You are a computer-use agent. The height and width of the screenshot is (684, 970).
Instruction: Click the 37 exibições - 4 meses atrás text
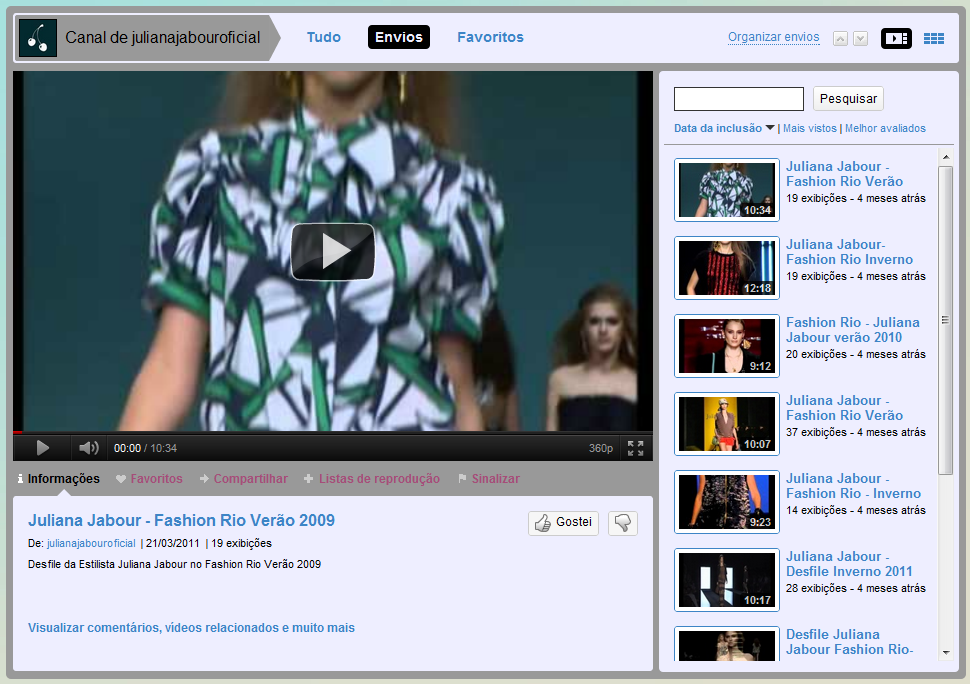pyautogui.click(x=856, y=432)
